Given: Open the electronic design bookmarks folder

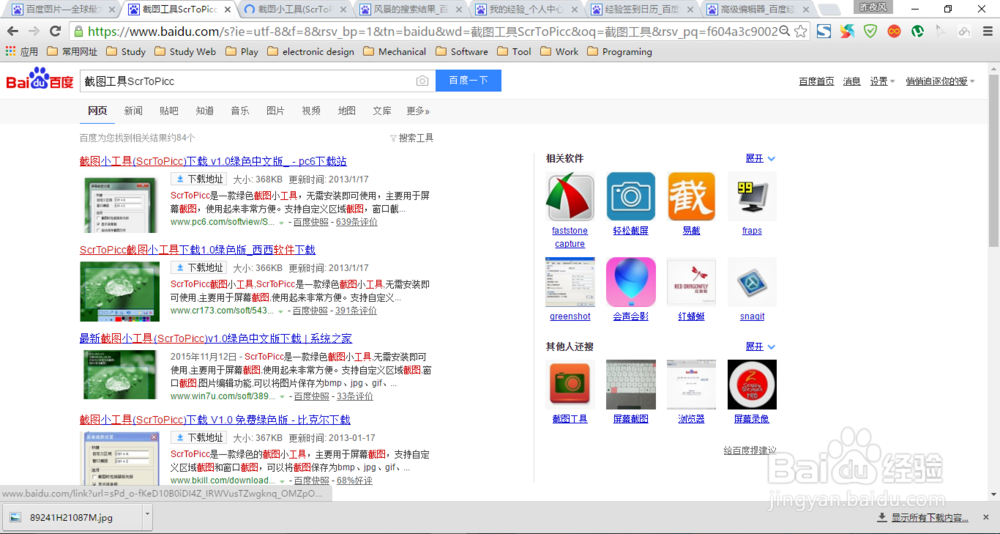Looking at the screenshot, I should 311,52.
